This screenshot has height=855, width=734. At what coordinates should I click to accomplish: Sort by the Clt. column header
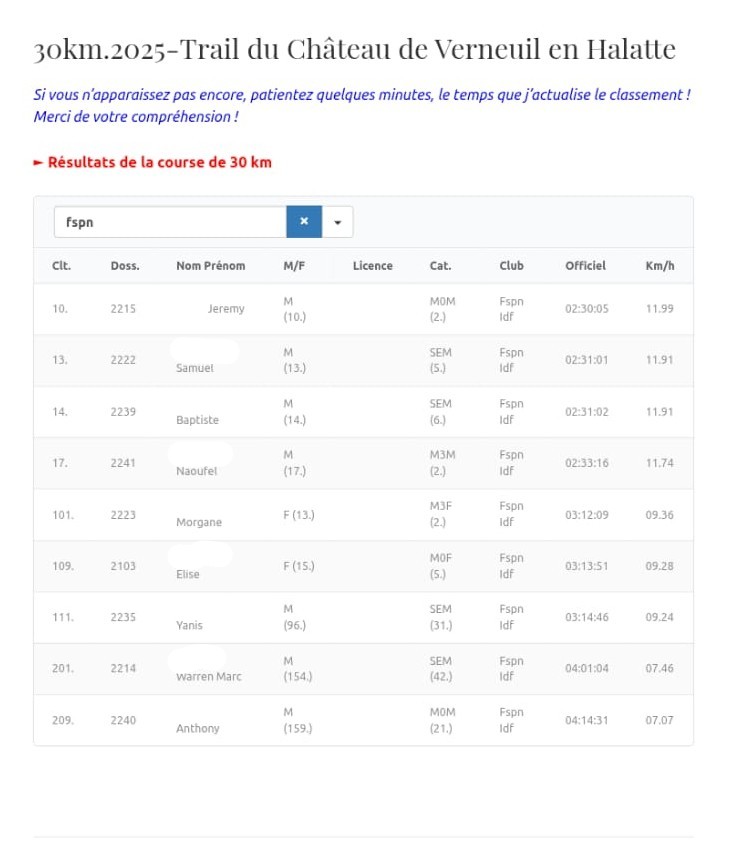click(60, 266)
